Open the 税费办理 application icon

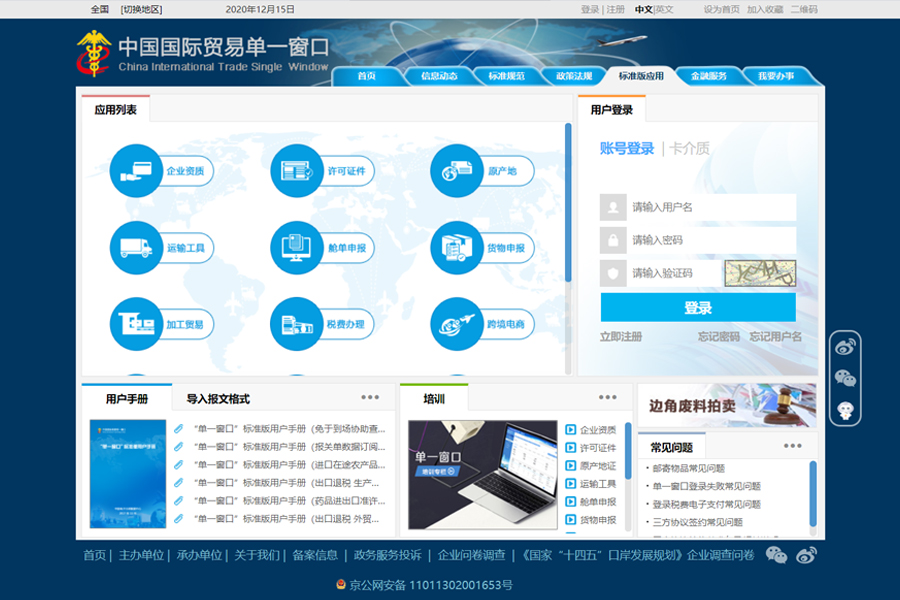pos(297,324)
